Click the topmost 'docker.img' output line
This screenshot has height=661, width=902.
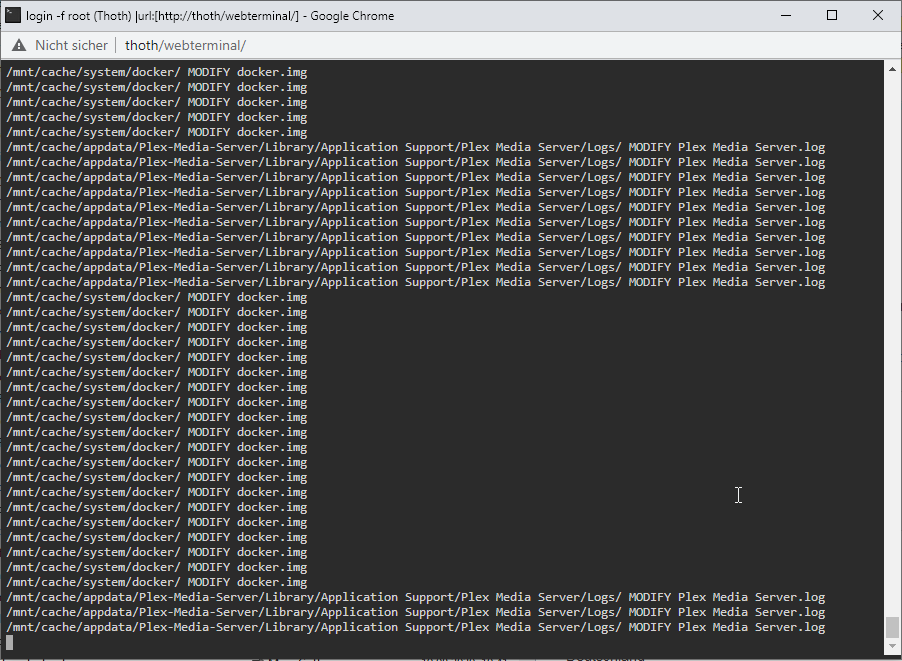(x=157, y=72)
